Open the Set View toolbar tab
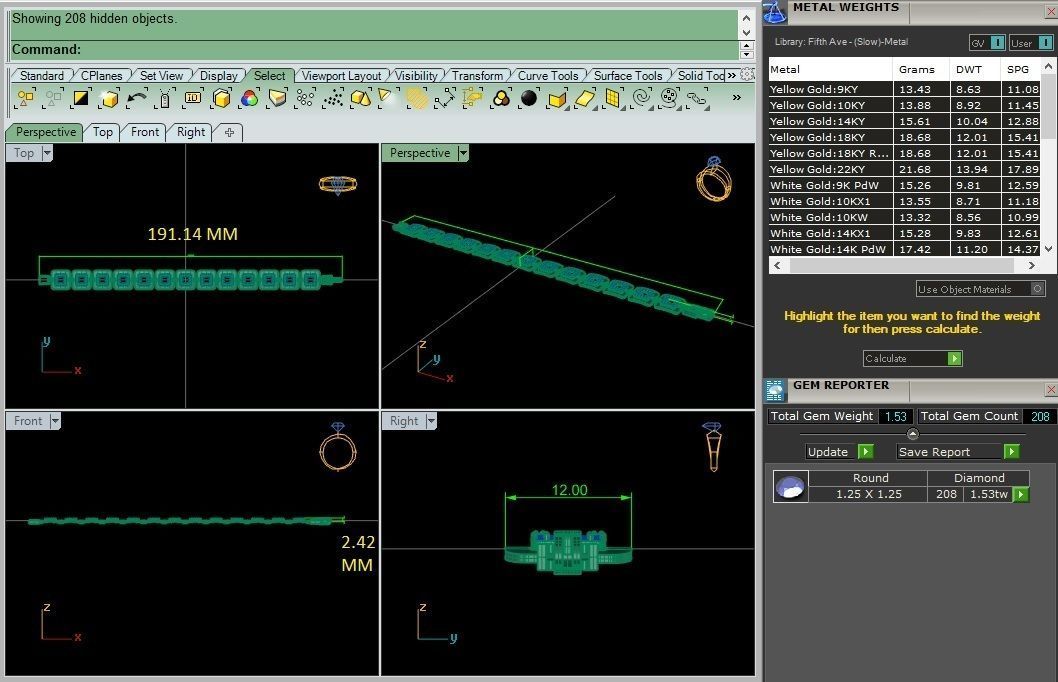The height and width of the screenshot is (682, 1058). pyautogui.click(x=161, y=76)
